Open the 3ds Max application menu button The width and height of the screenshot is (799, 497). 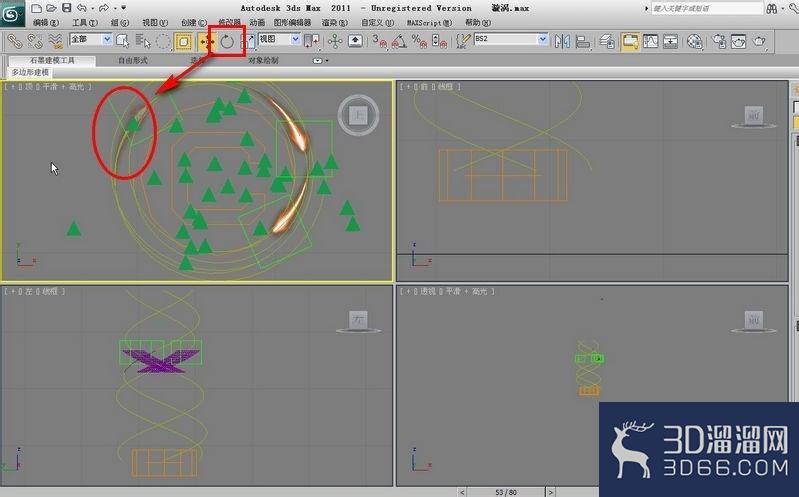pos(12,14)
